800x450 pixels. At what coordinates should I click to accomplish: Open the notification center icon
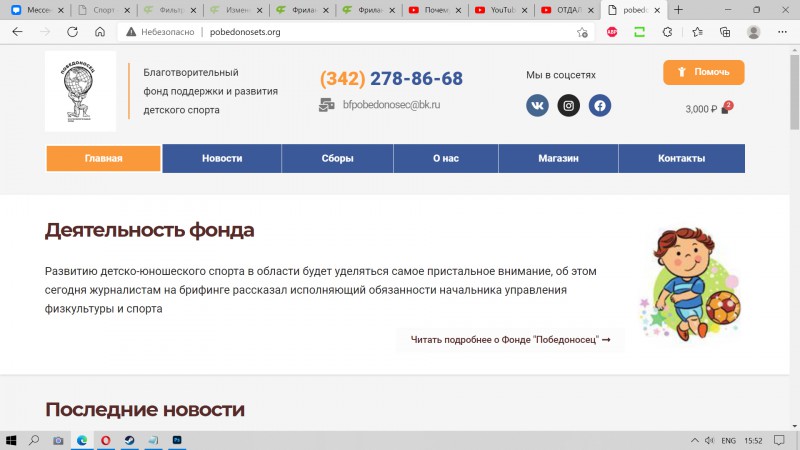tap(779, 440)
